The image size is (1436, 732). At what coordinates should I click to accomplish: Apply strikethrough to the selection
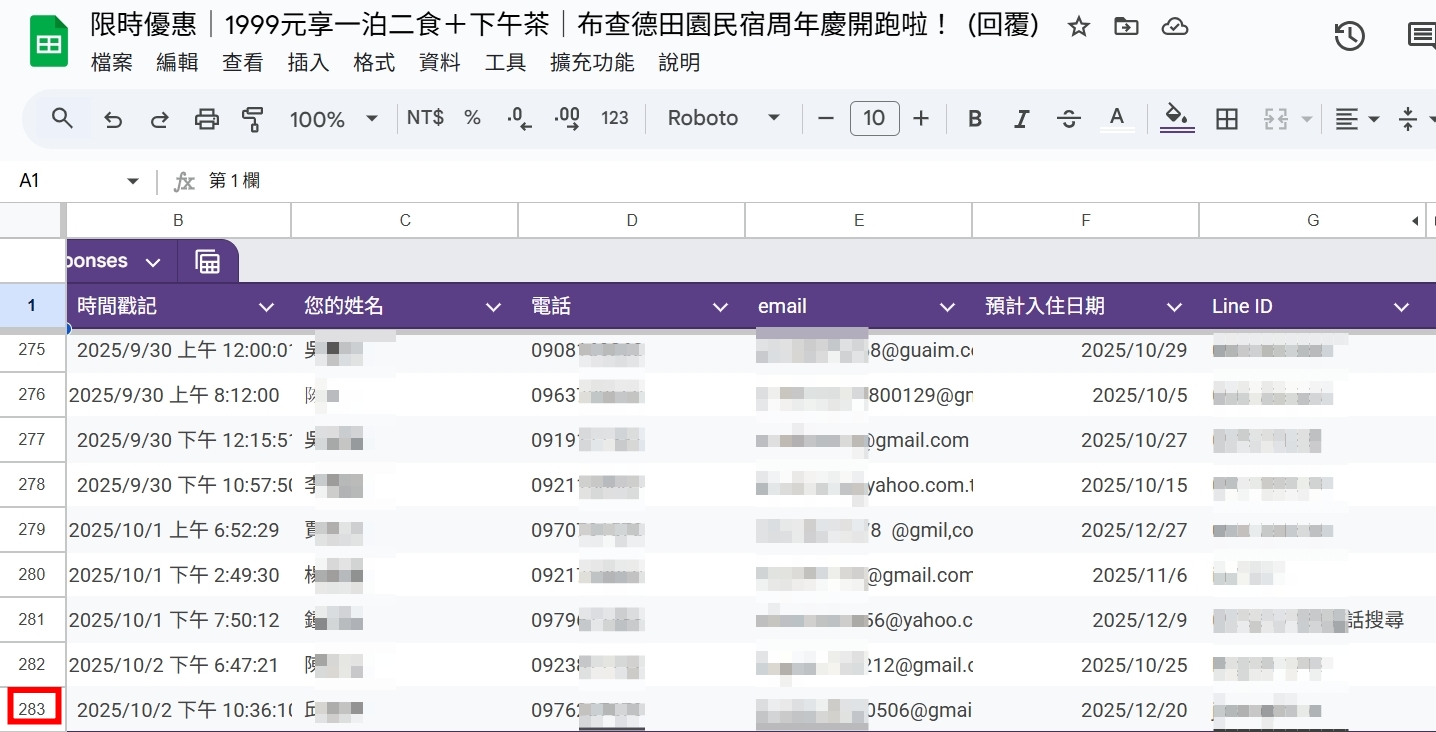(1069, 118)
